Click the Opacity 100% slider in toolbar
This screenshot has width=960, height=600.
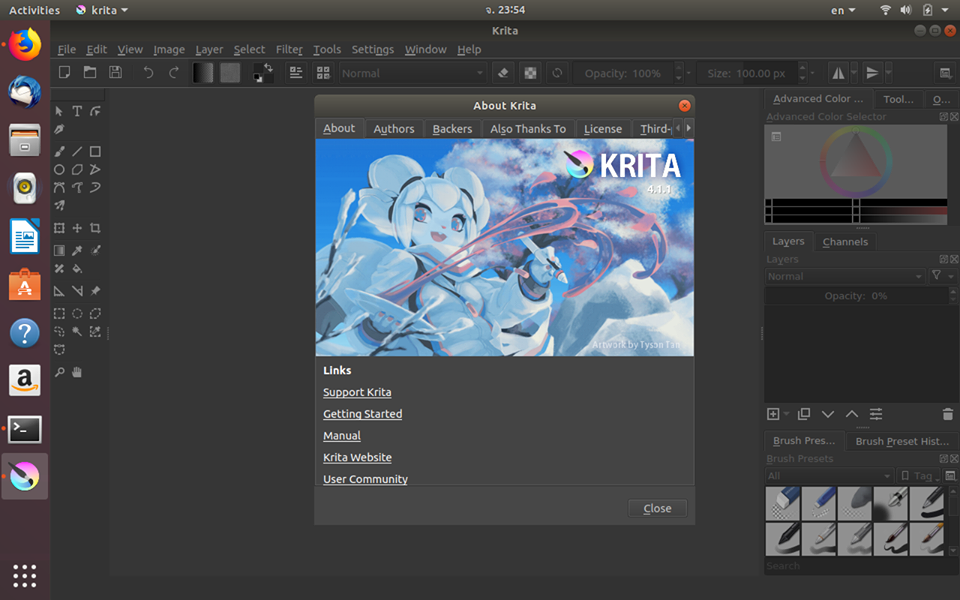pos(623,73)
